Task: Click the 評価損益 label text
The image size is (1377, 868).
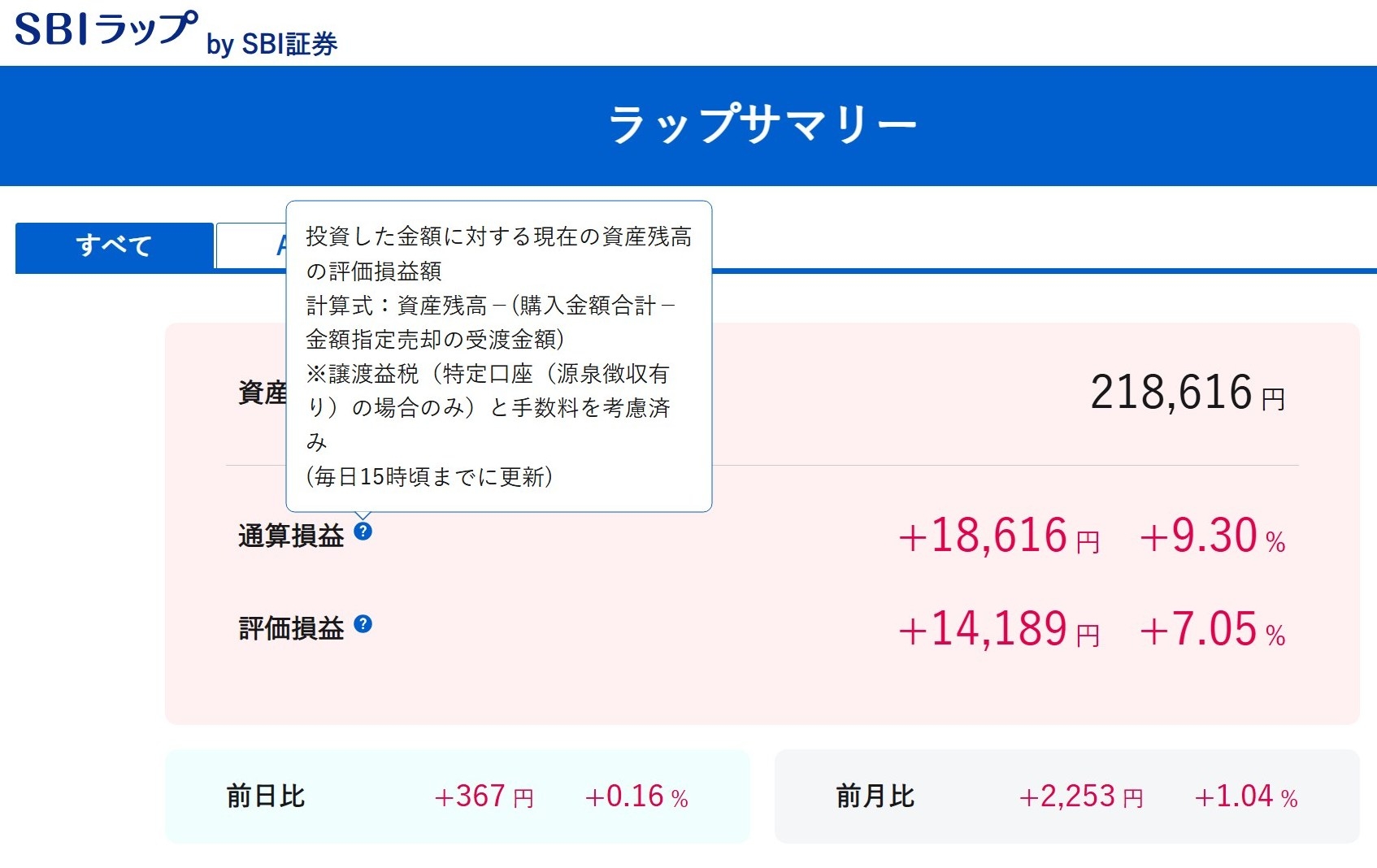Action: [x=291, y=628]
